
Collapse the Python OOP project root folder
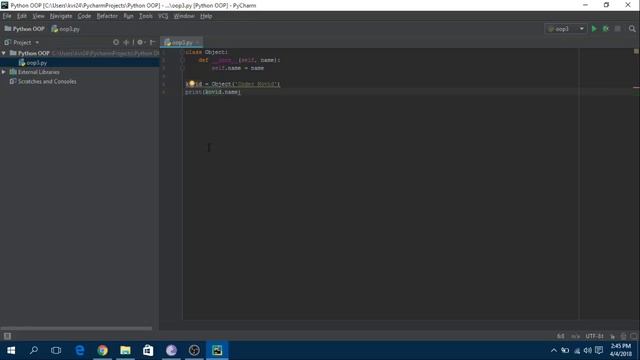[x=4, y=53]
